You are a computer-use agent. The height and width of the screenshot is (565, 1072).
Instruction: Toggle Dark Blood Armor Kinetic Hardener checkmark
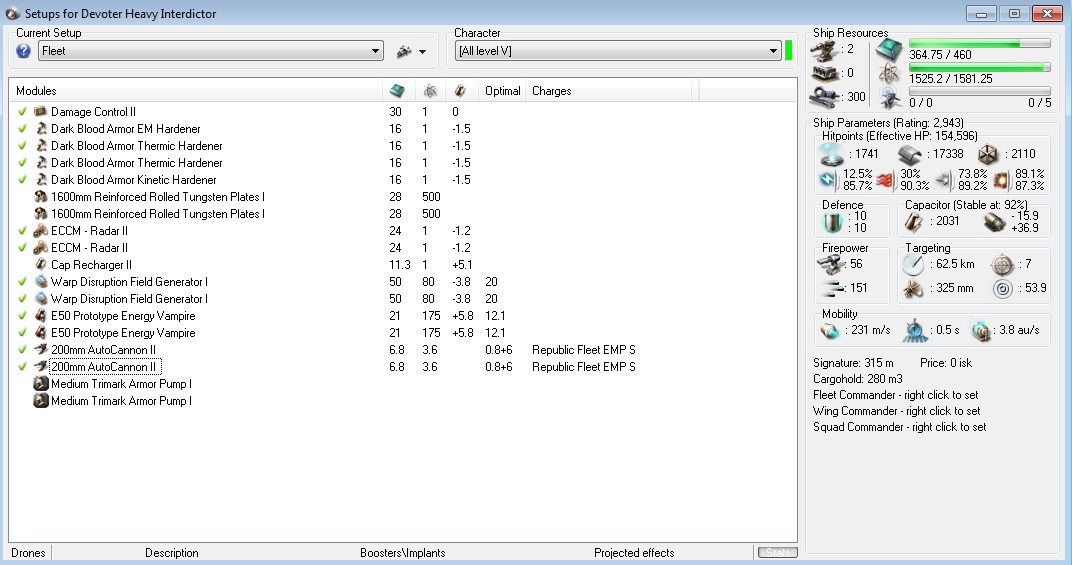[23, 180]
